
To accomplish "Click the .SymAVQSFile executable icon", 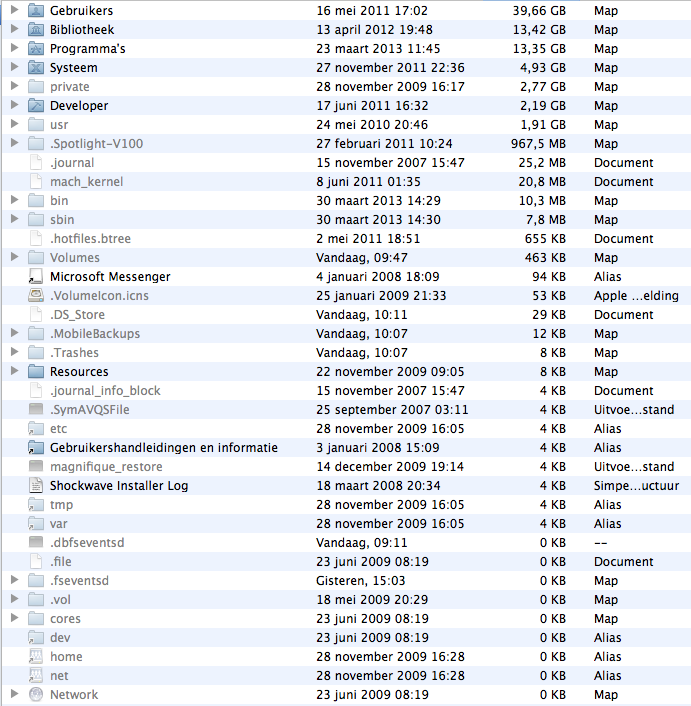I will tap(36, 409).
